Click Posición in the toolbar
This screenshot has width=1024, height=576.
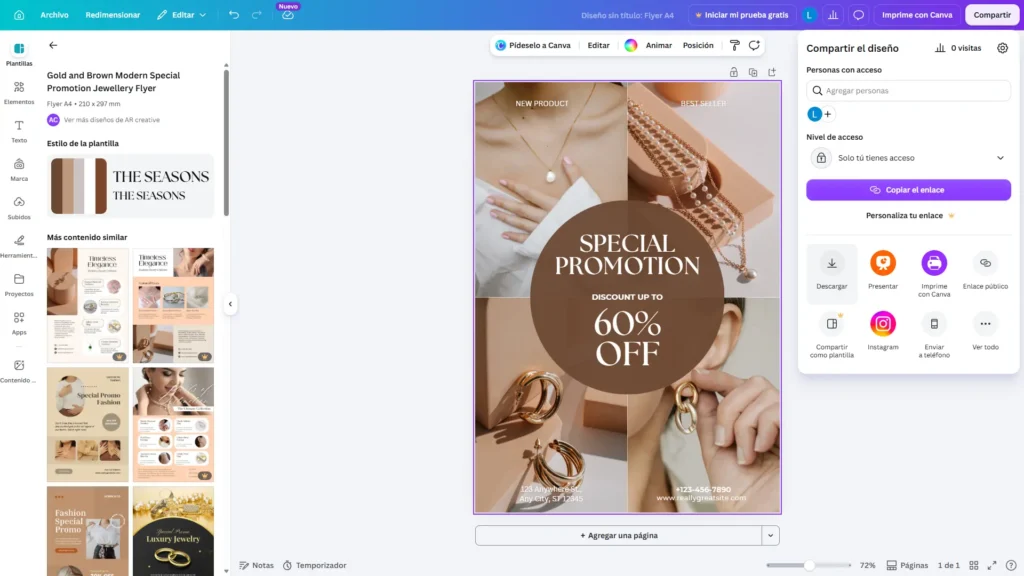coord(697,45)
